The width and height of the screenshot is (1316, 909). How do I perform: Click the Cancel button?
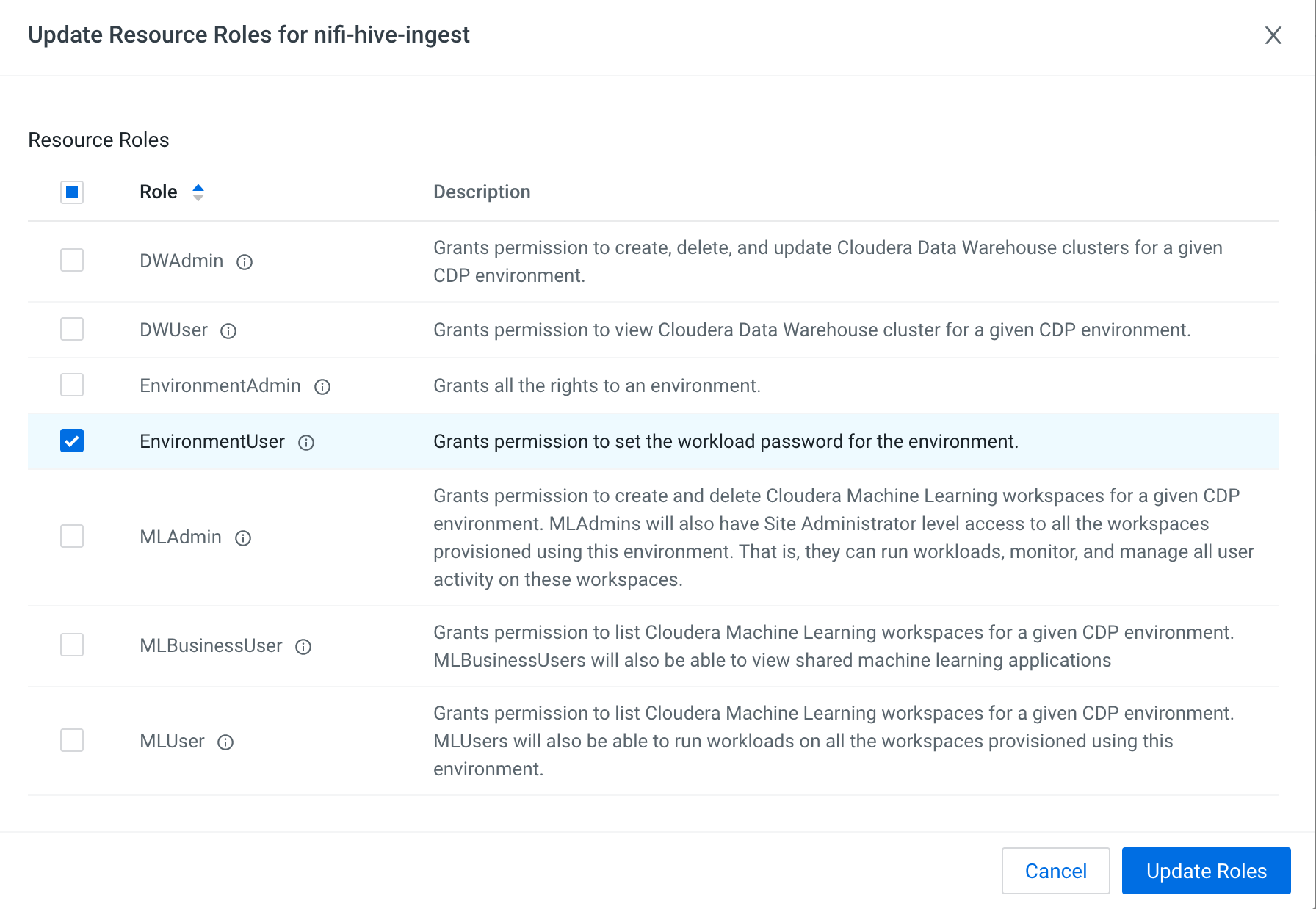coord(1055,871)
